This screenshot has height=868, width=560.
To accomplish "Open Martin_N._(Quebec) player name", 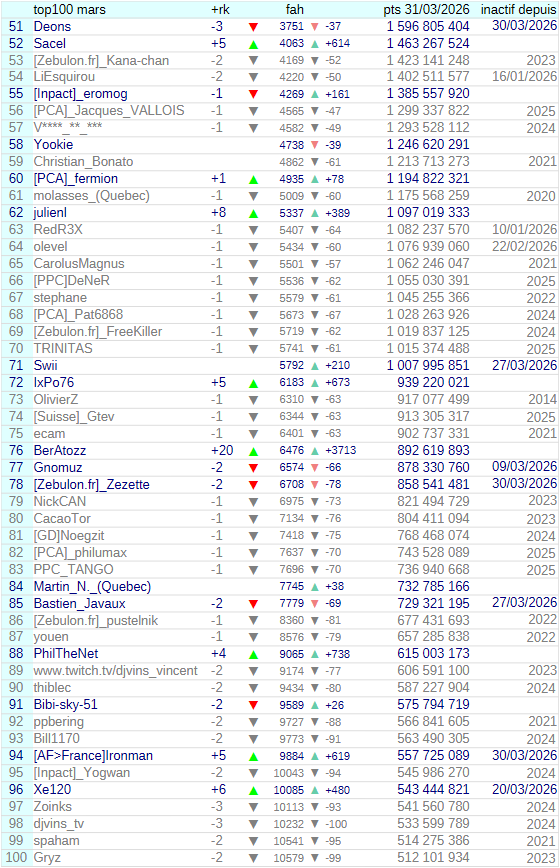I will point(92,587).
